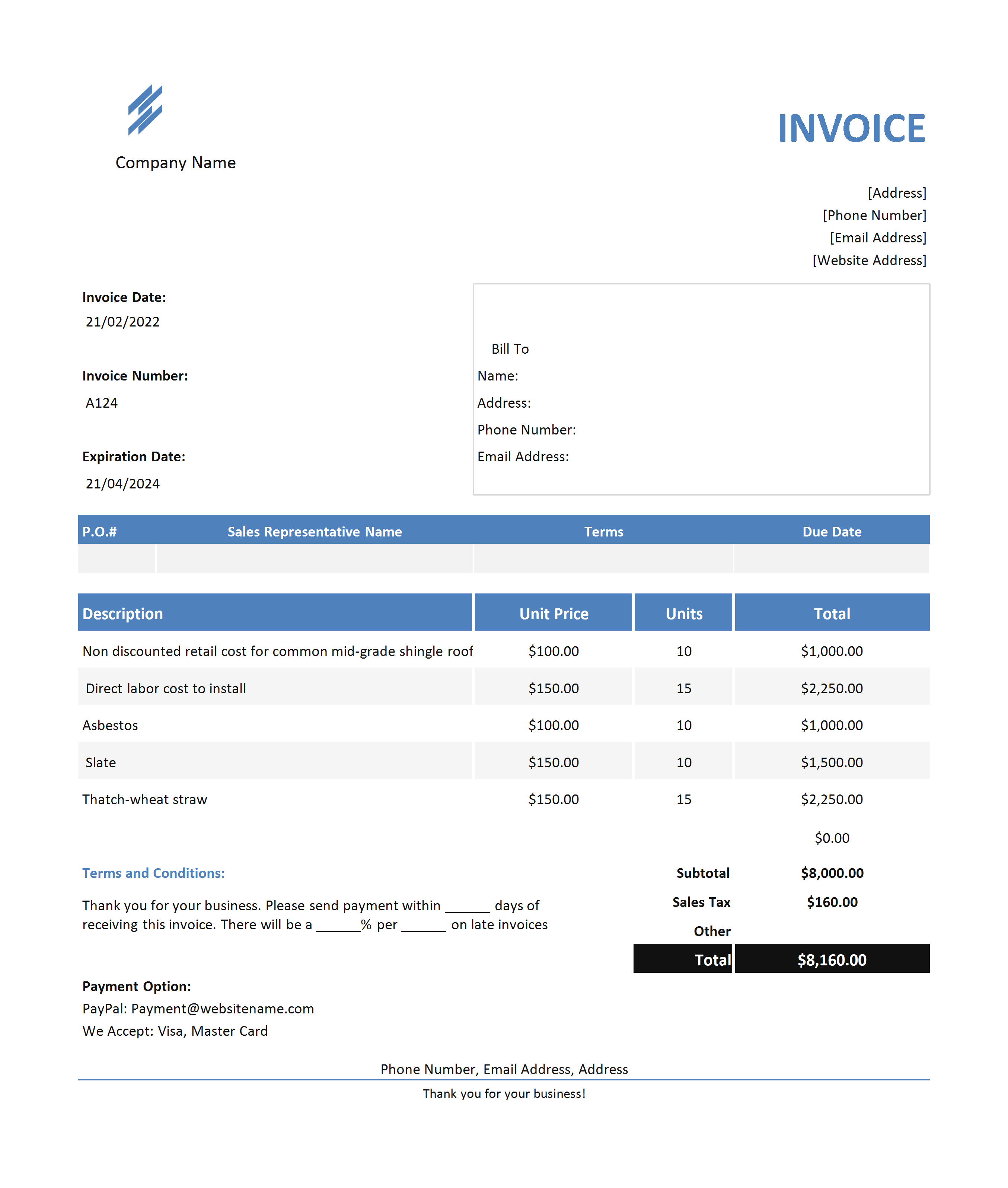The width and height of the screenshot is (1008, 1188).
Task: Select the Company Name text
Action: (x=175, y=163)
